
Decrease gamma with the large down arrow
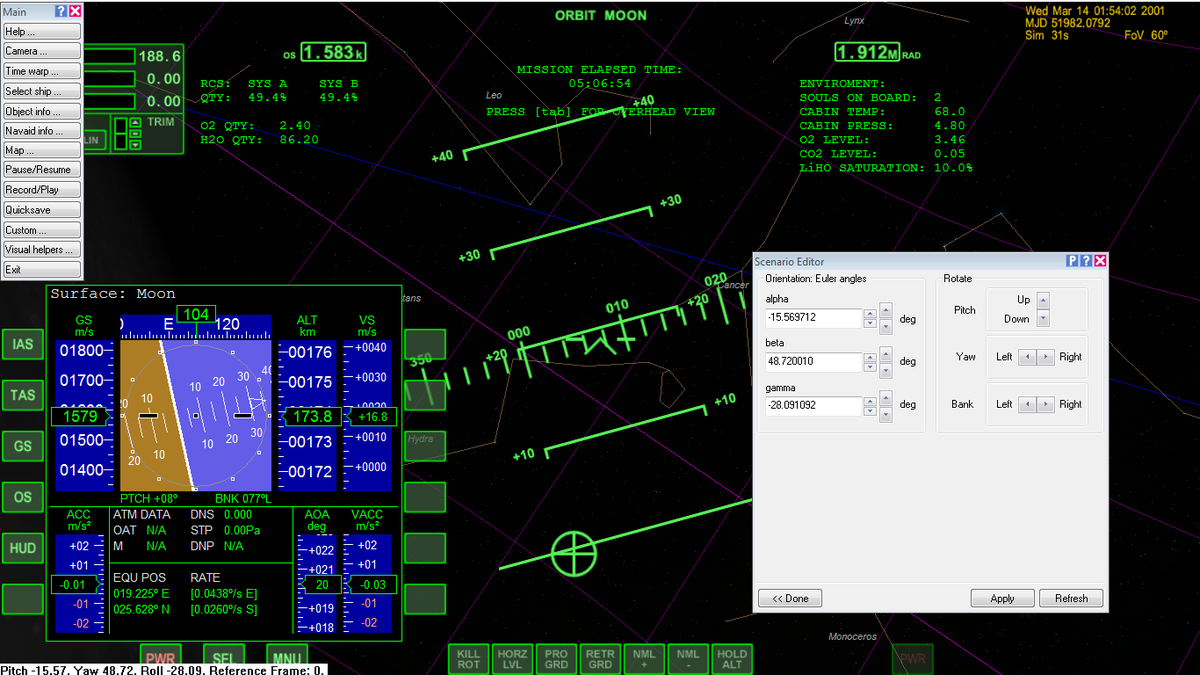point(886,415)
